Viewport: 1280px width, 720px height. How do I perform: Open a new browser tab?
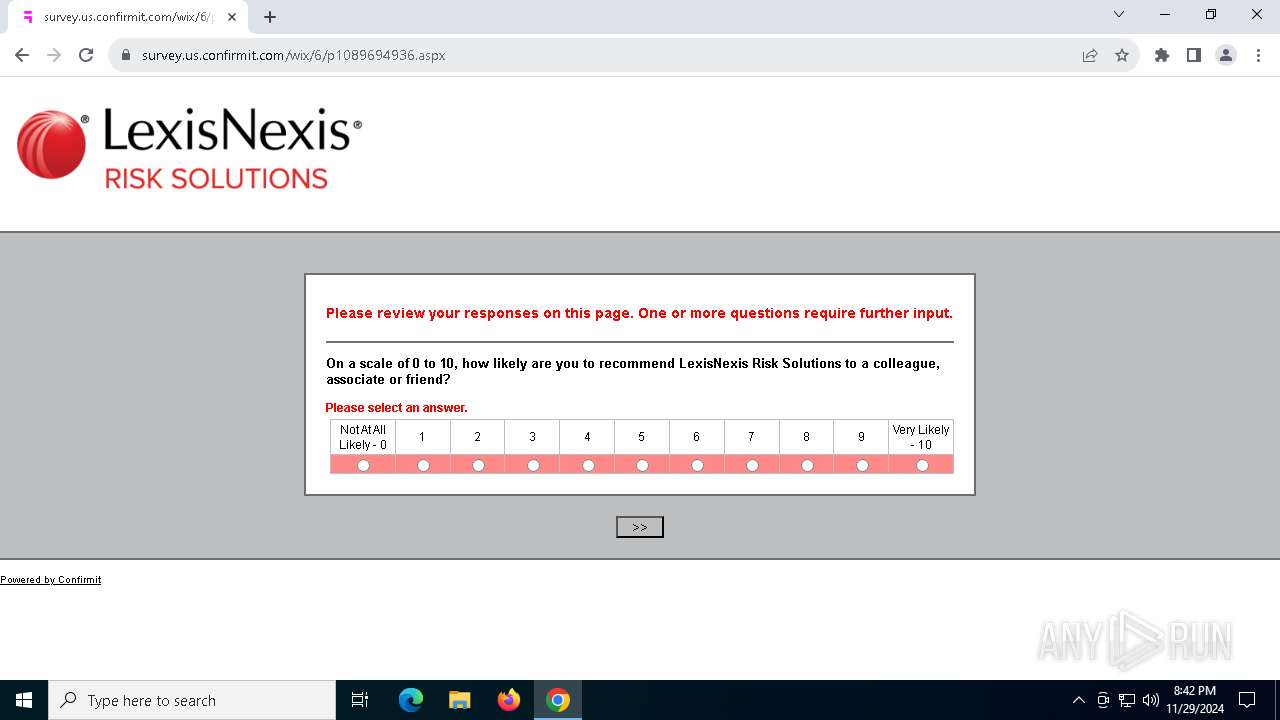click(270, 17)
